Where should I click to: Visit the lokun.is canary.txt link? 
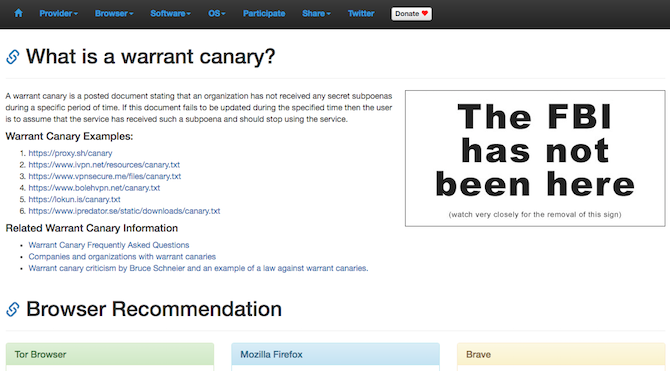74,199
